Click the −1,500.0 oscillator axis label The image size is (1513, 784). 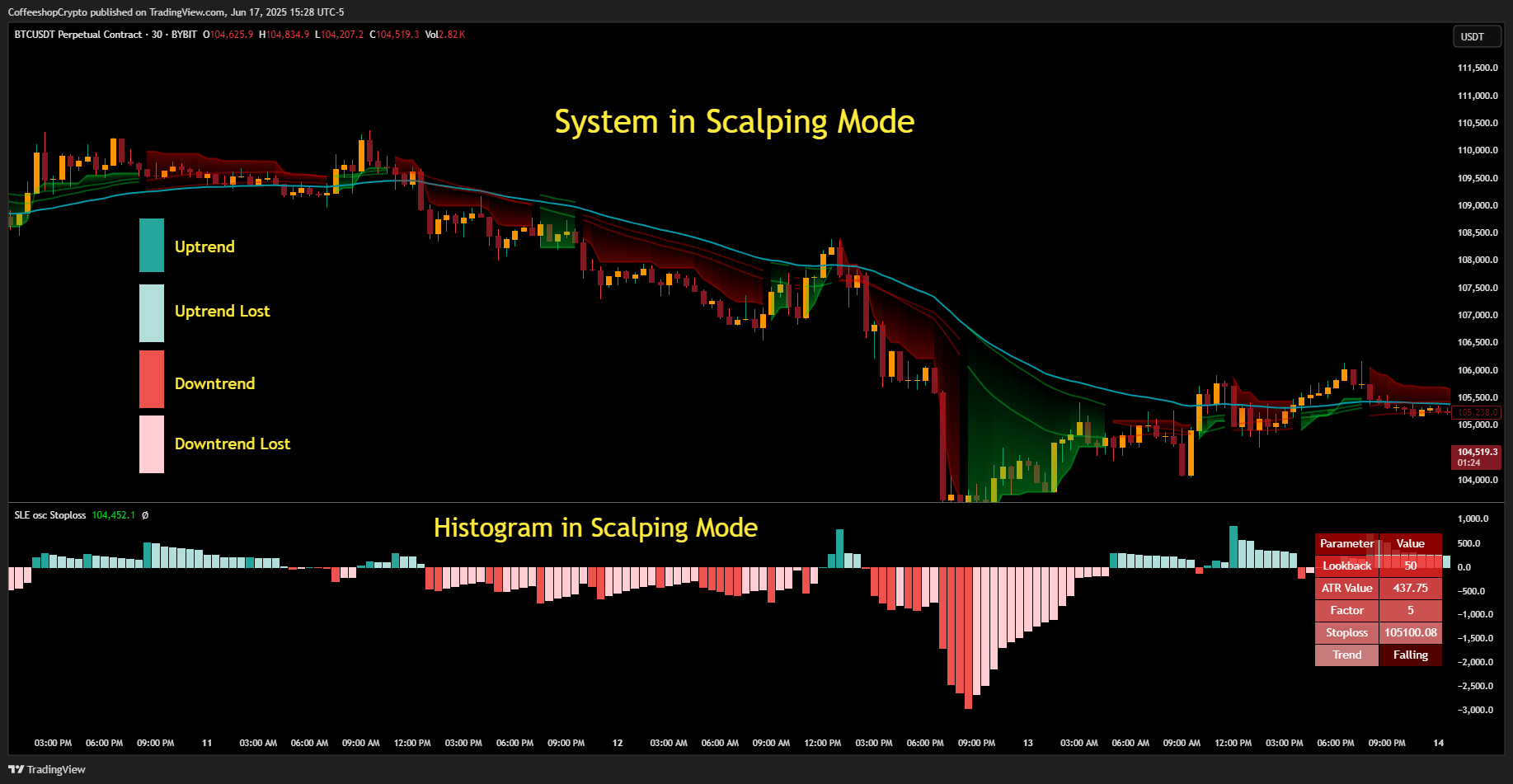[1475, 638]
